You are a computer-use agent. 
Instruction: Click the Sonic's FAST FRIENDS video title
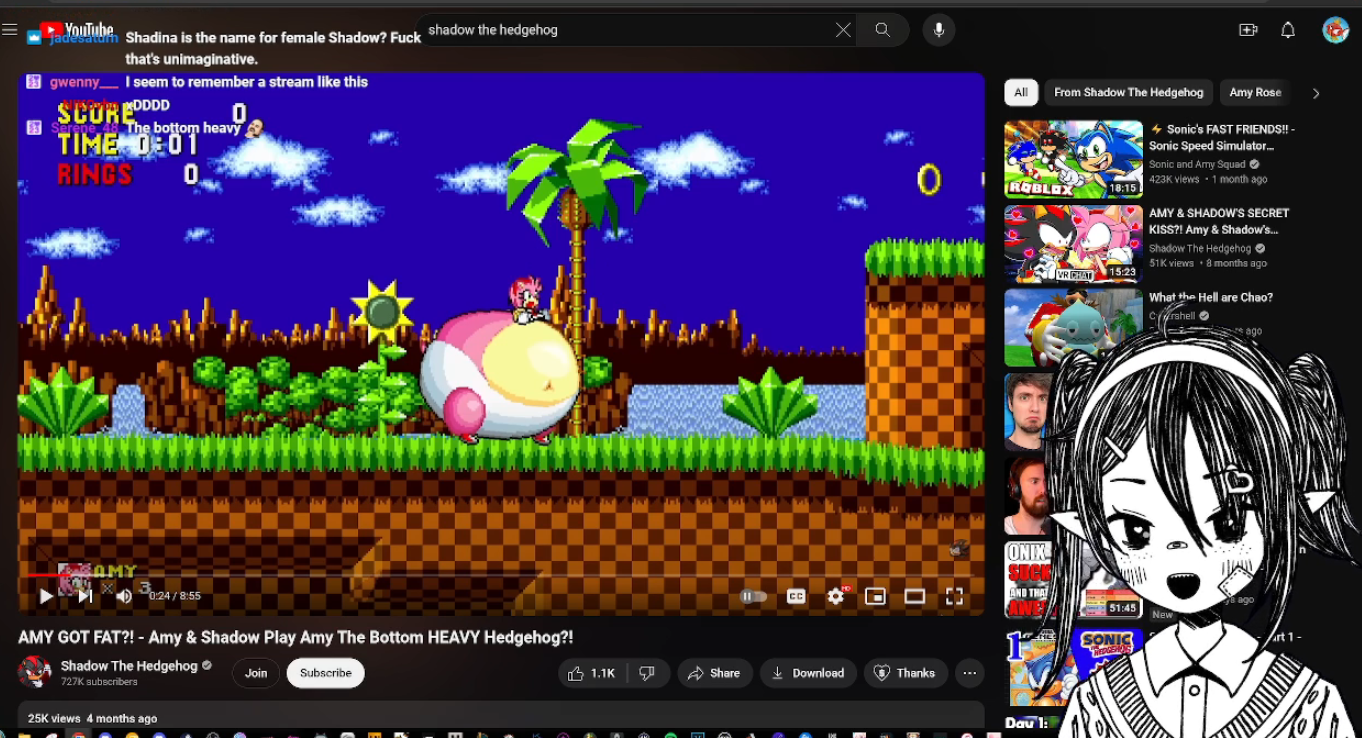tap(1223, 138)
